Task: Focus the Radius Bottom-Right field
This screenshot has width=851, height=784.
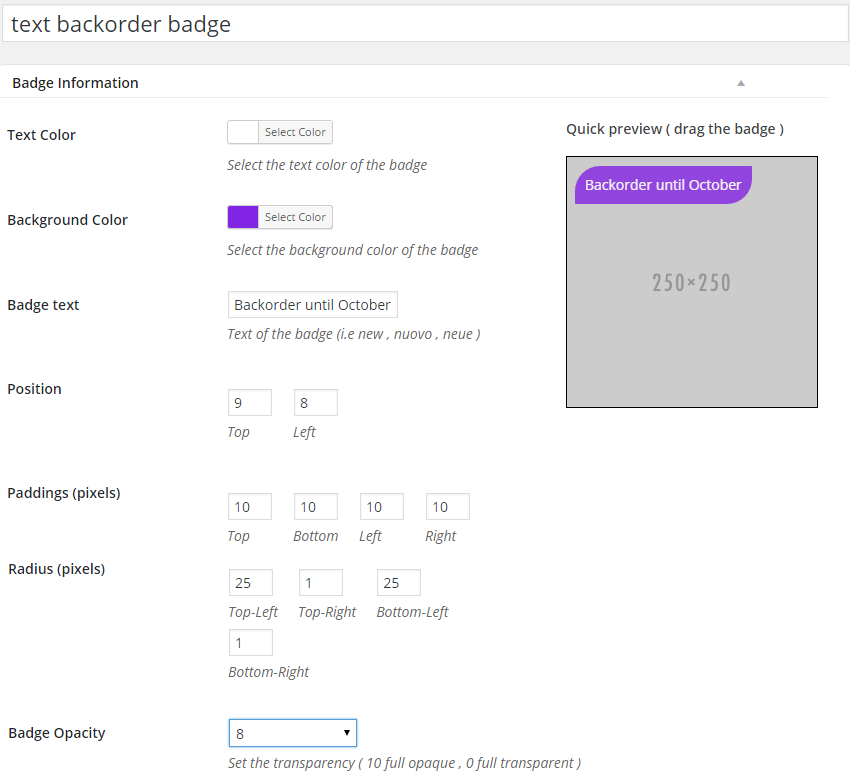Action: [x=250, y=643]
